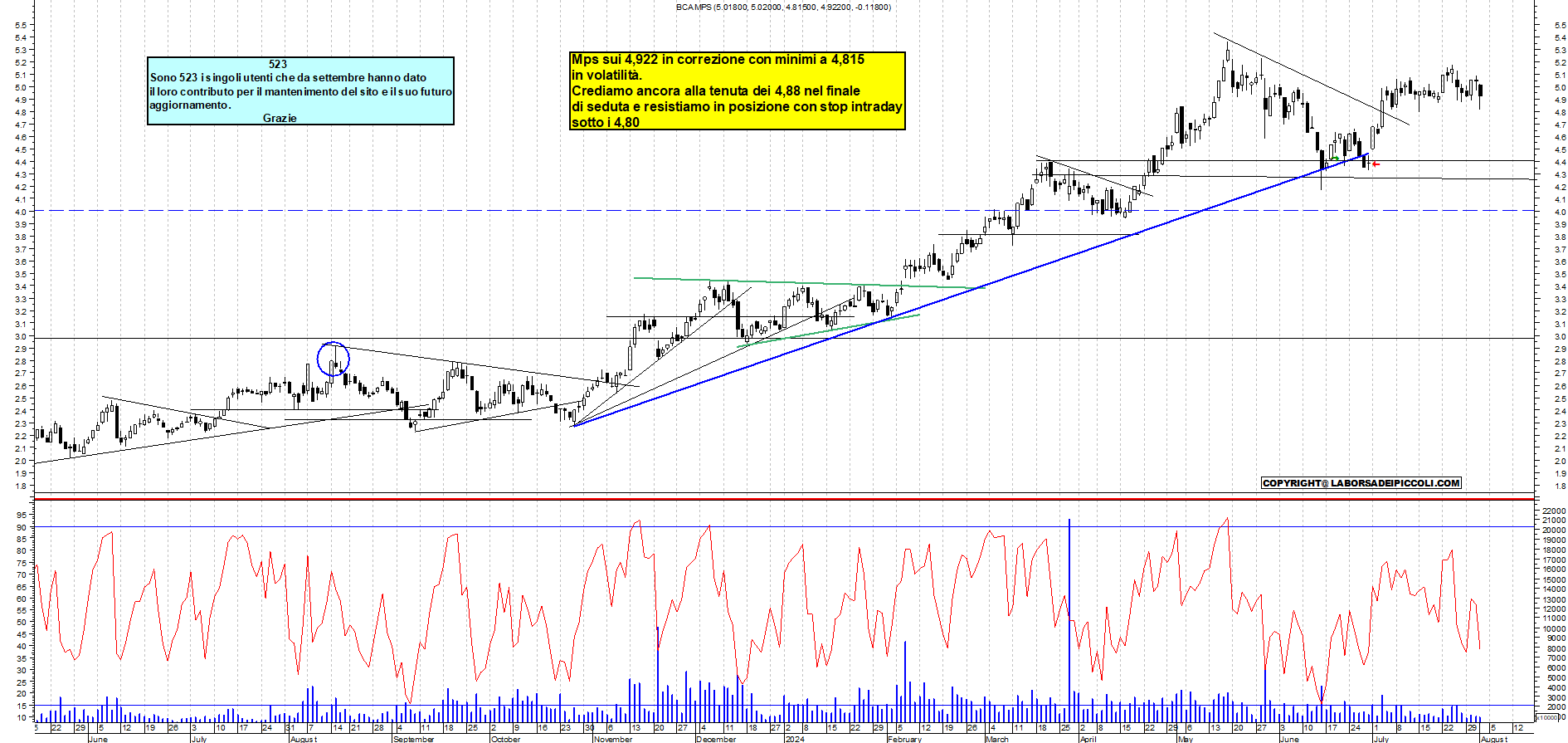Click the '25' oscillator scale label
The width and height of the screenshot is (1568, 743).
pos(21,682)
